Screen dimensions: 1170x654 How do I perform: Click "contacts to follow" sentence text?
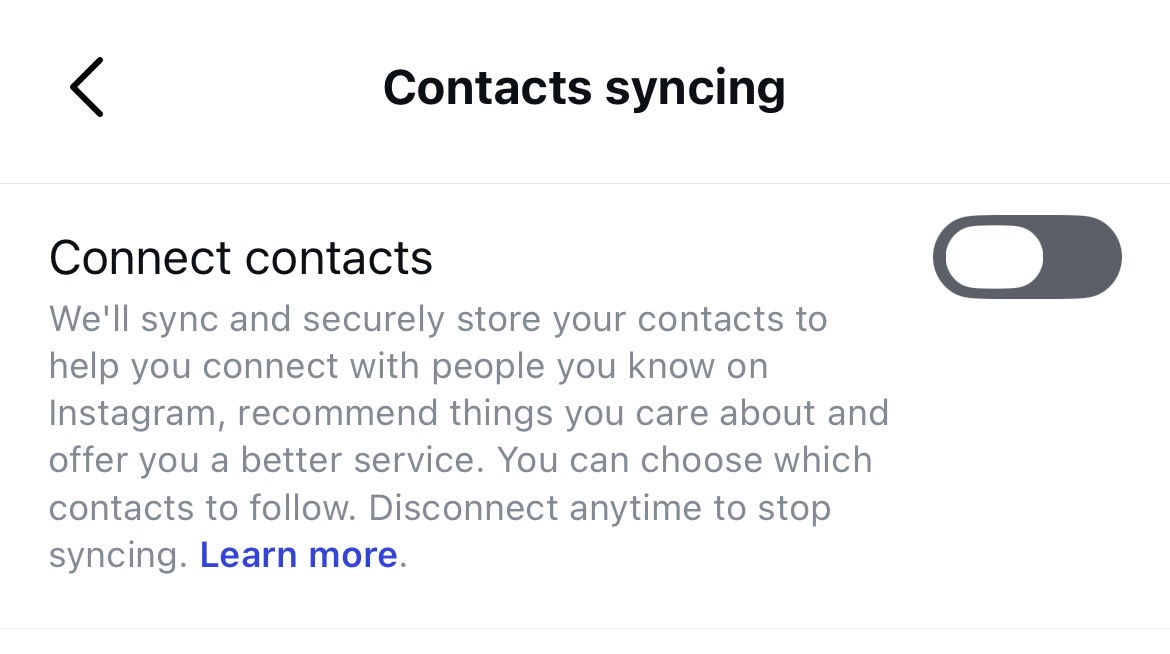pyautogui.click(x=200, y=507)
